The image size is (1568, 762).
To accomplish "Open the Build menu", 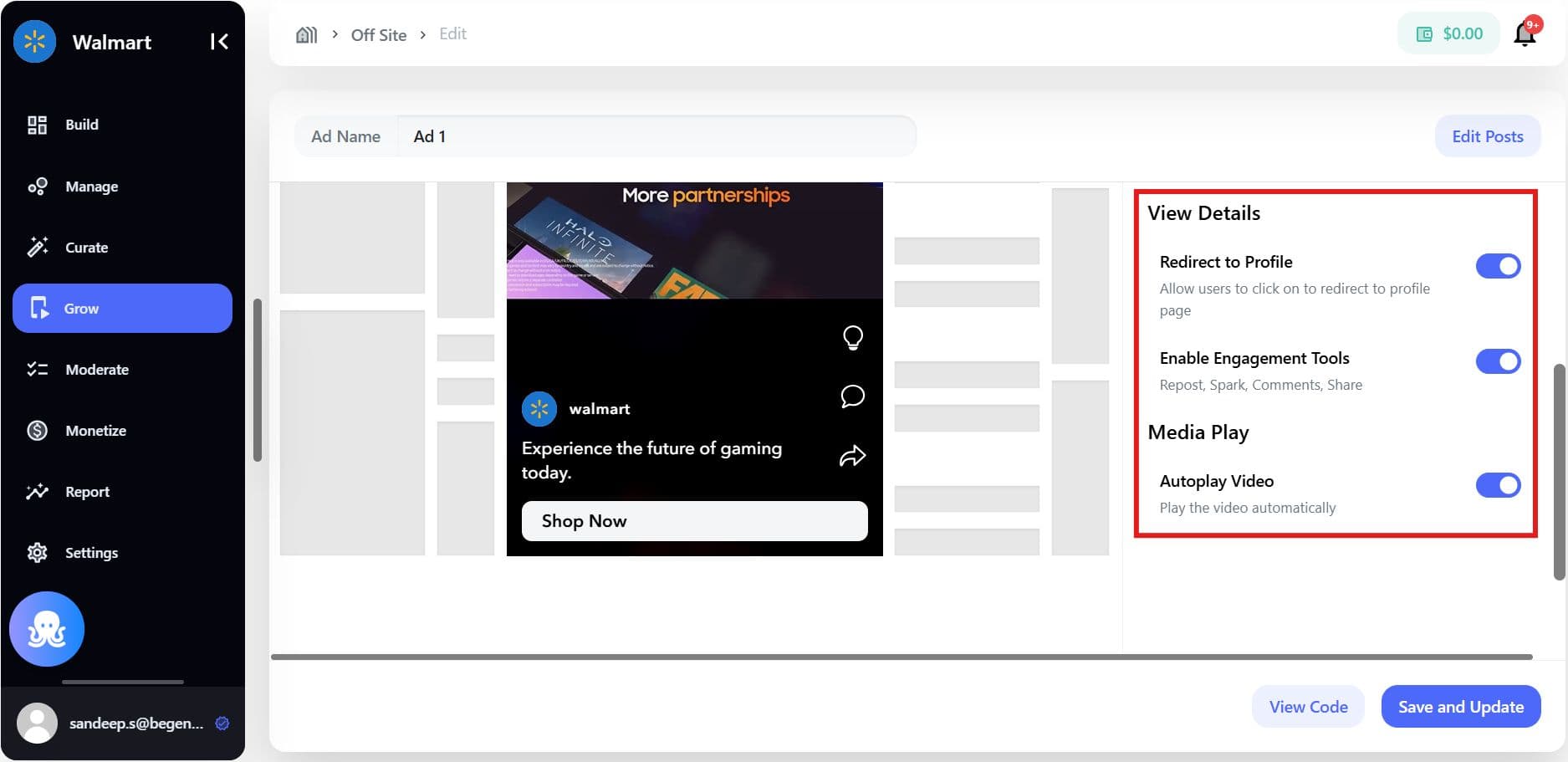I will (x=122, y=125).
